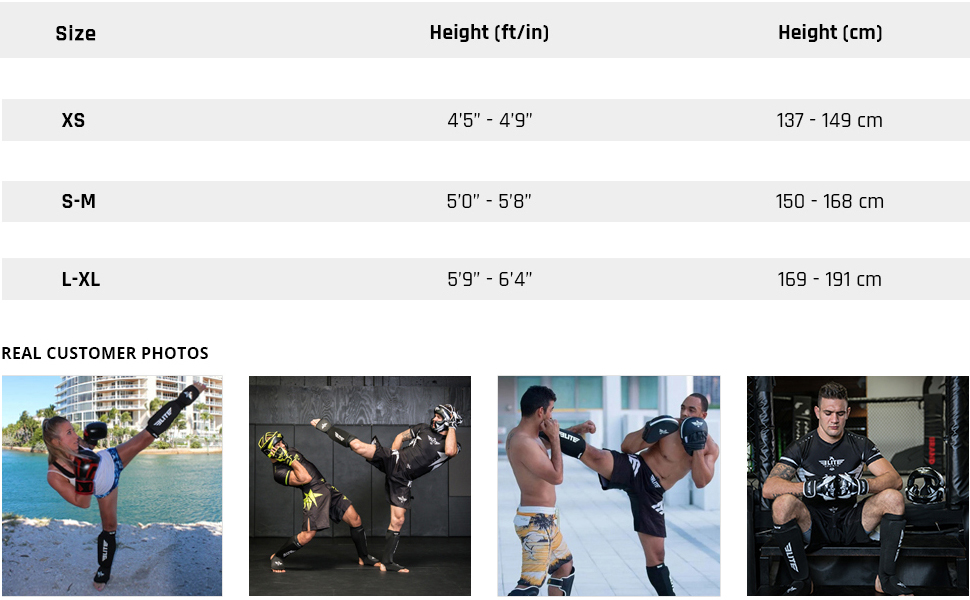Click the helmet on the bench beside seated fighter
Screen dimensions: 970x600
click(x=924, y=485)
